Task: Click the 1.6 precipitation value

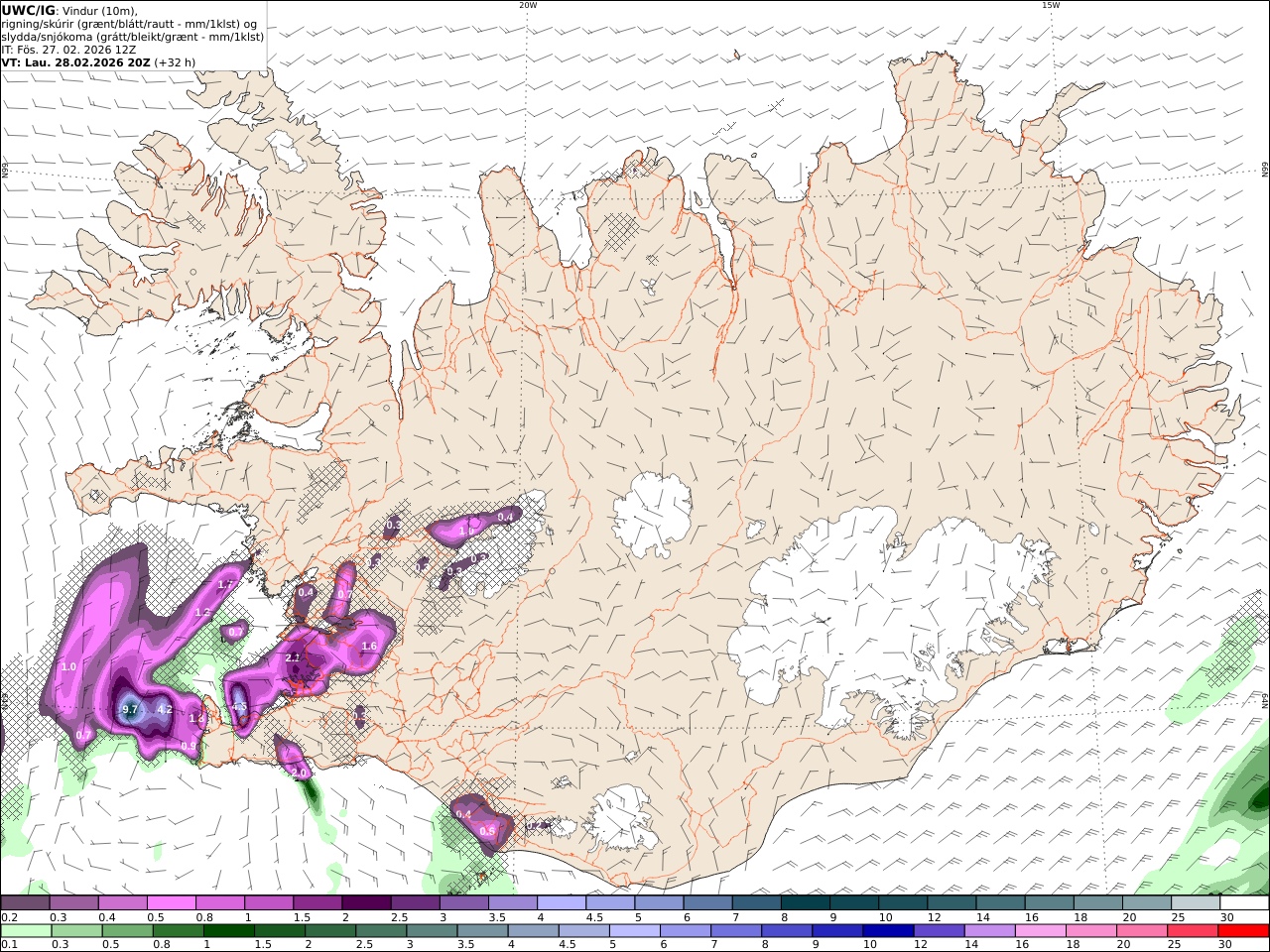Action: (369, 647)
